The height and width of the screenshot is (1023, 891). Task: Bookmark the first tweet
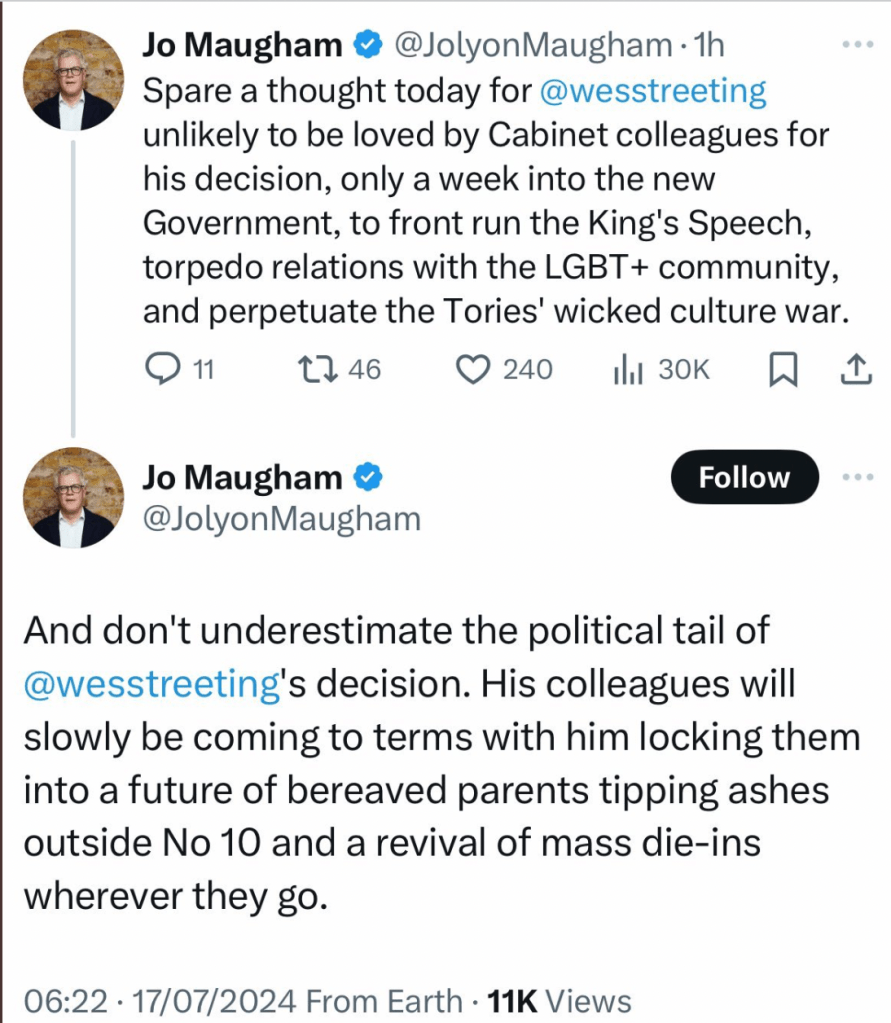[x=783, y=370]
